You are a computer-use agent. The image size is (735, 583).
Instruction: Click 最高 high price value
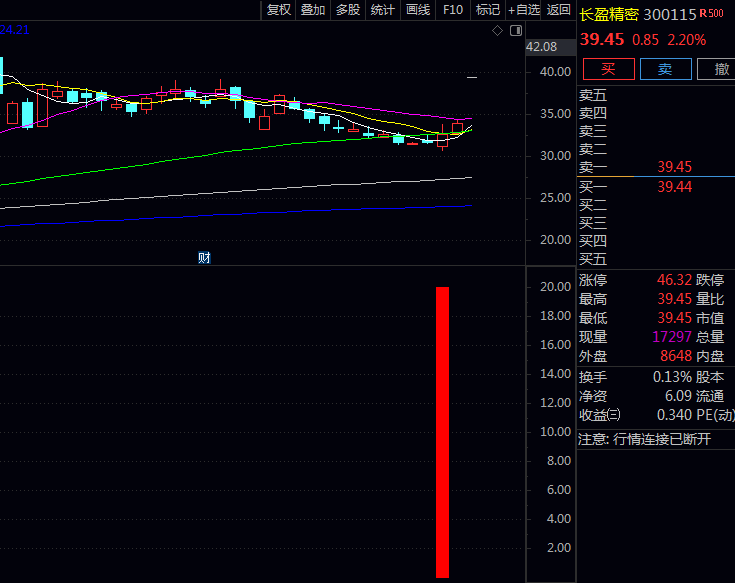(675, 299)
